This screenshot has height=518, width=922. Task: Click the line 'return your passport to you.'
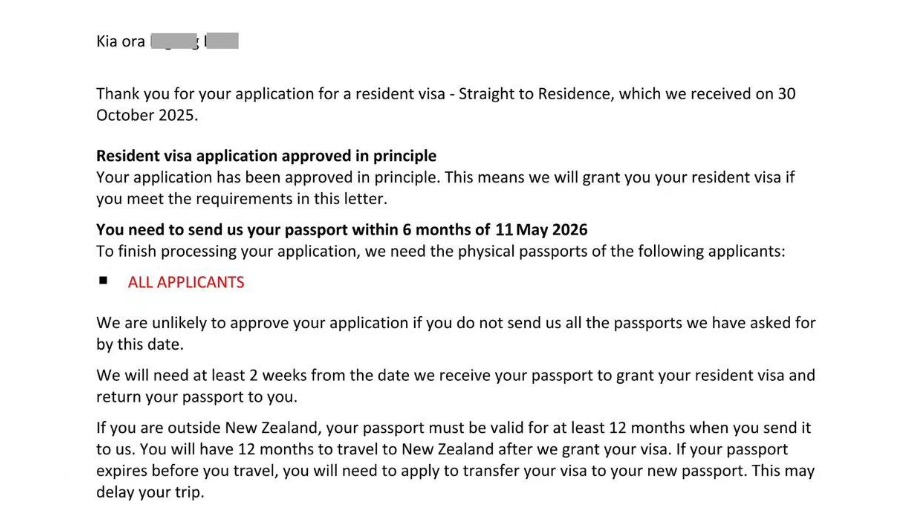pyautogui.click(x=197, y=397)
